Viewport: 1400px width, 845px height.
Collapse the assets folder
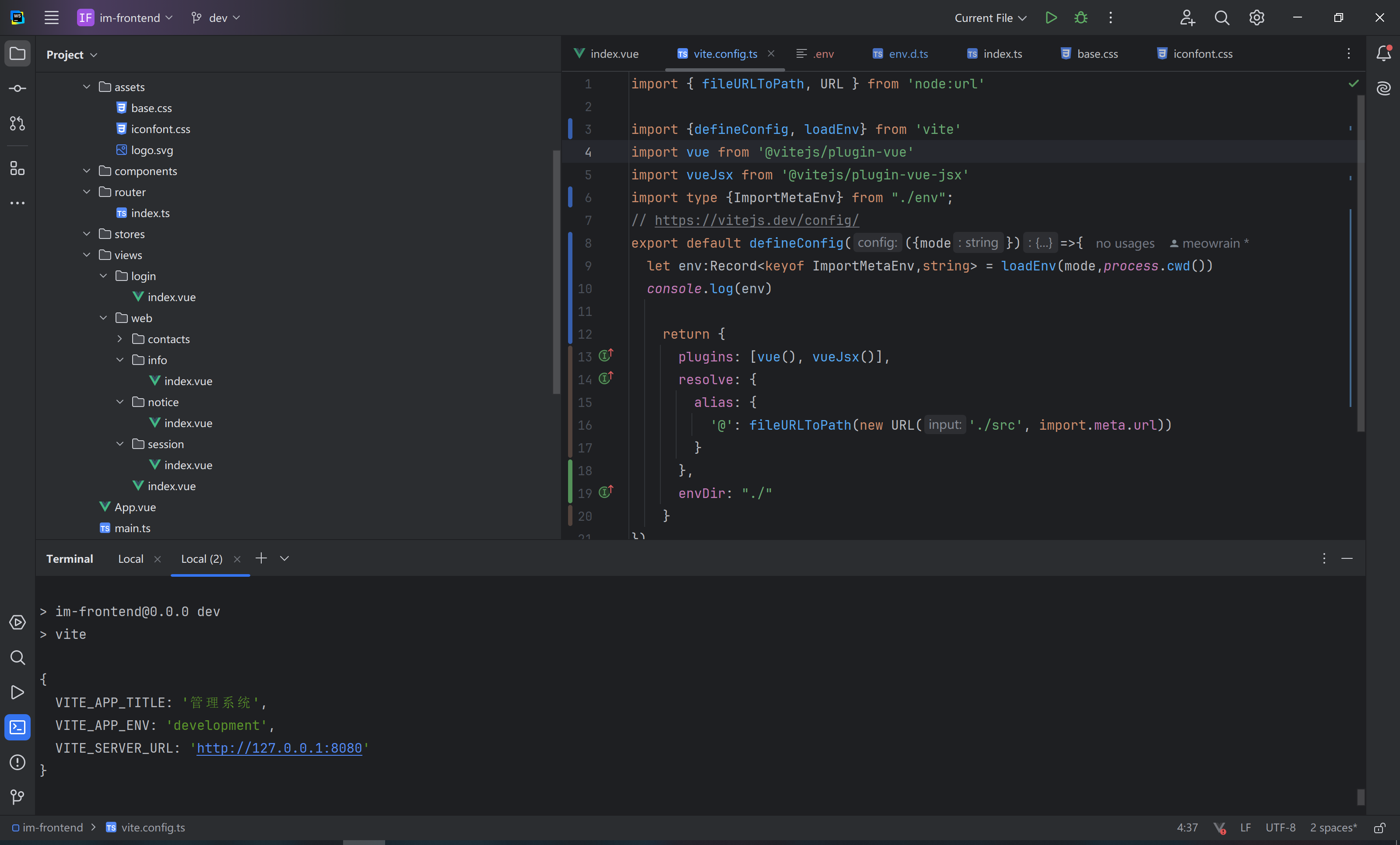86,87
